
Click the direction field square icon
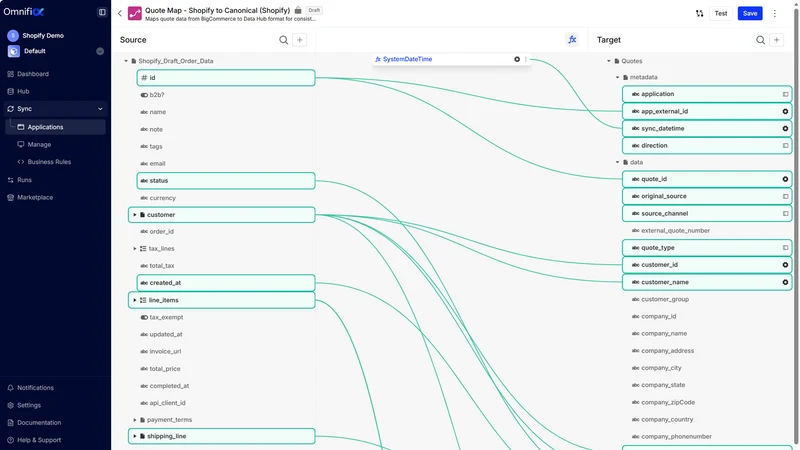(785, 145)
